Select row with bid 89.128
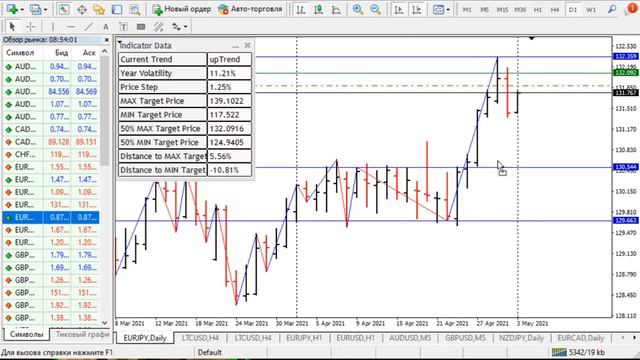Viewport: 640px width, 360px height. 51,142
